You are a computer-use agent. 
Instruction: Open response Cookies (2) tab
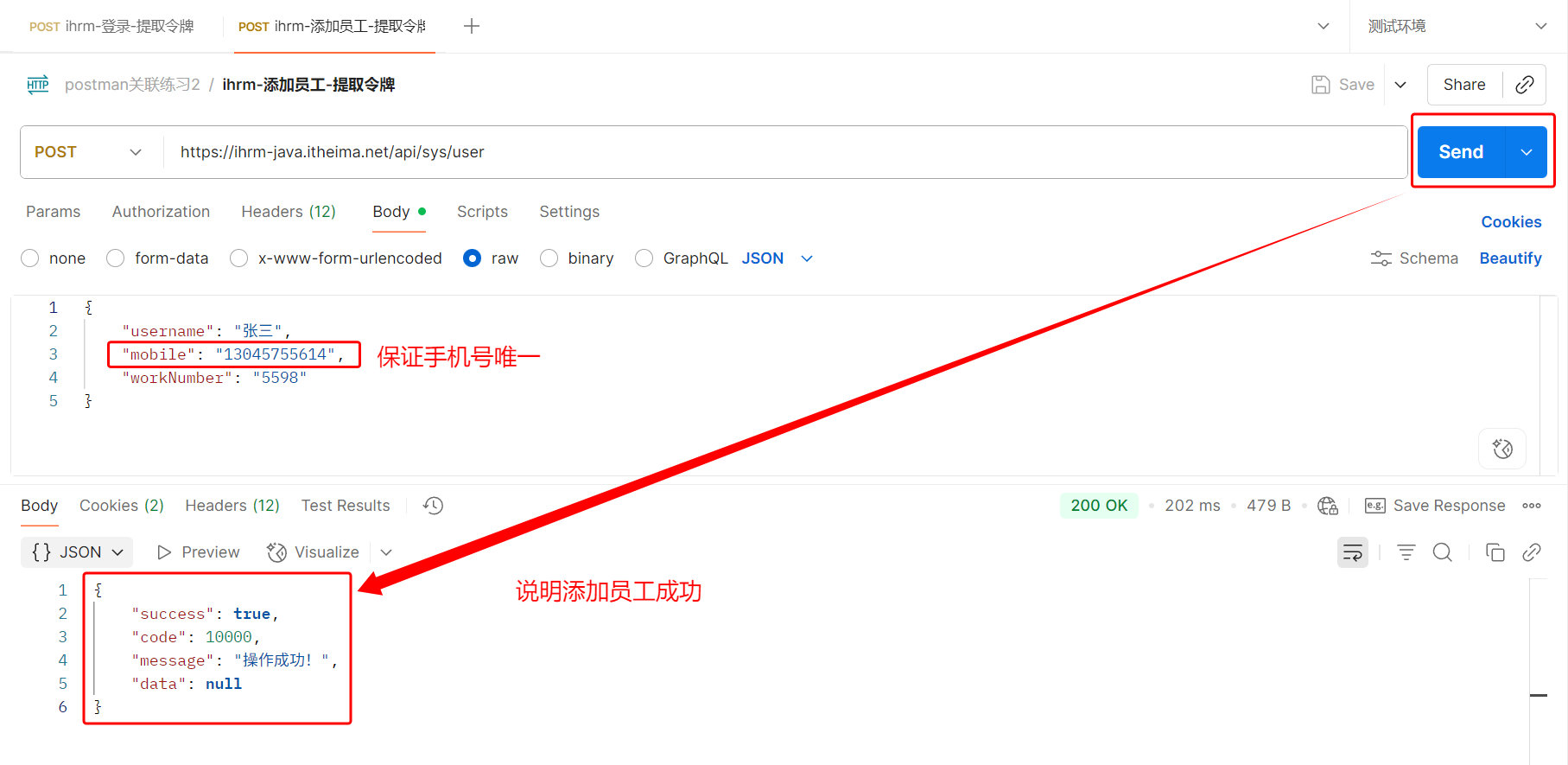point(122,506)
